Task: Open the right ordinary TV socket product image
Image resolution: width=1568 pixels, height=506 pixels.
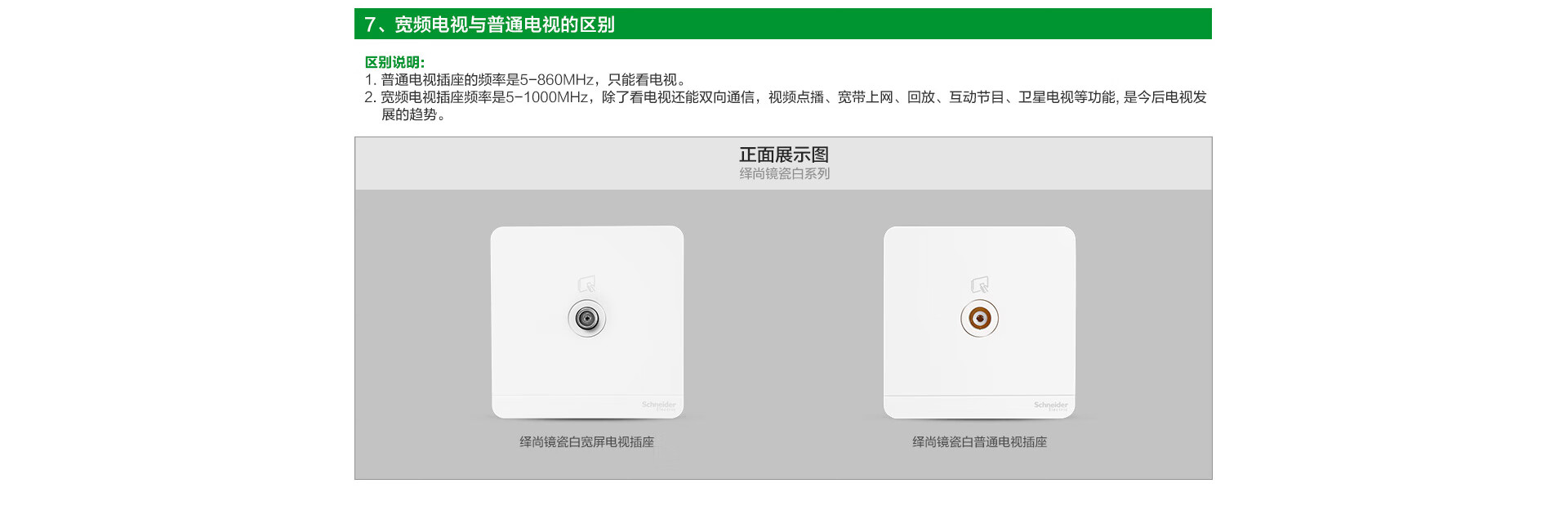Action: [x=979, y=322]
